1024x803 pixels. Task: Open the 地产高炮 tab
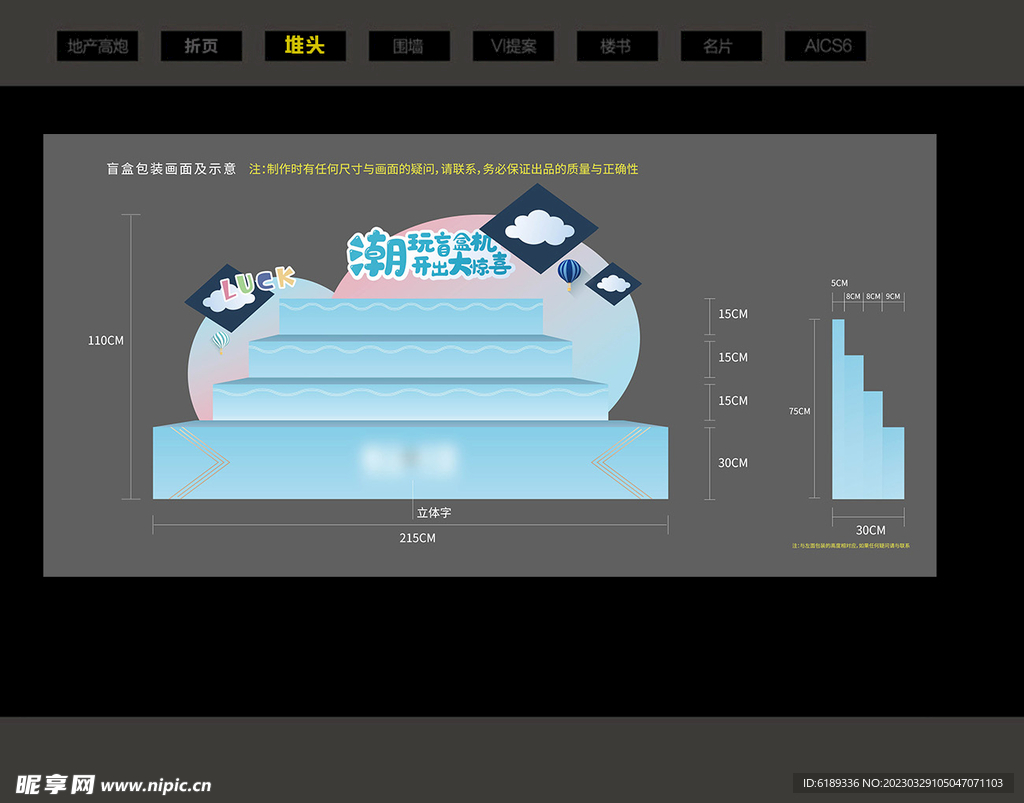(x=97, y=46)
